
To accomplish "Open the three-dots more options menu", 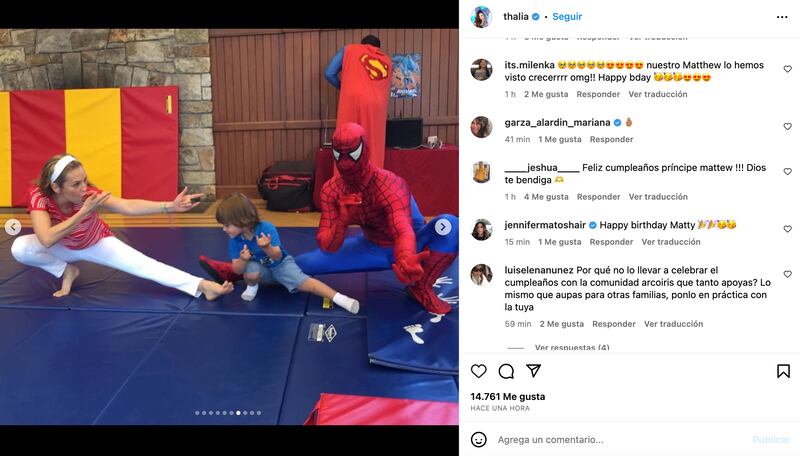I will 782,17.
